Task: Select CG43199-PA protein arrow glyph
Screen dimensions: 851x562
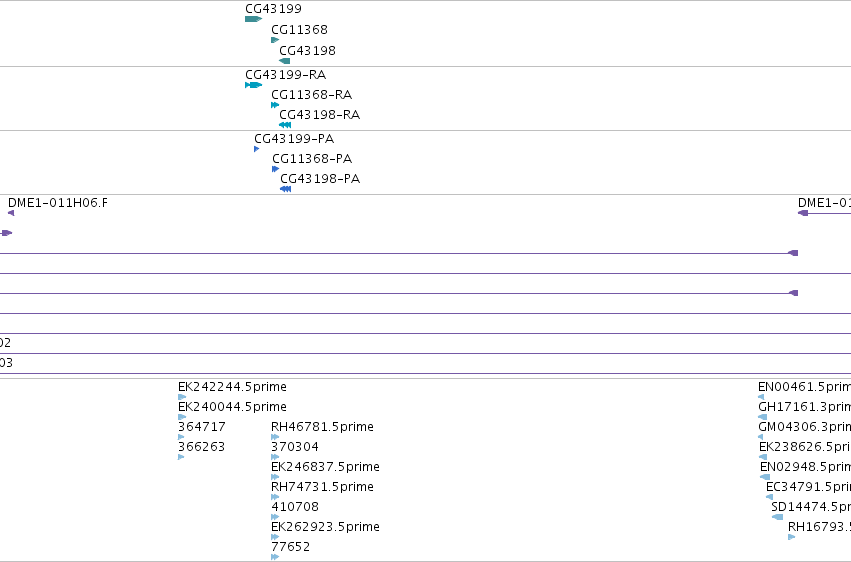Action: click(x=257, y=149)
